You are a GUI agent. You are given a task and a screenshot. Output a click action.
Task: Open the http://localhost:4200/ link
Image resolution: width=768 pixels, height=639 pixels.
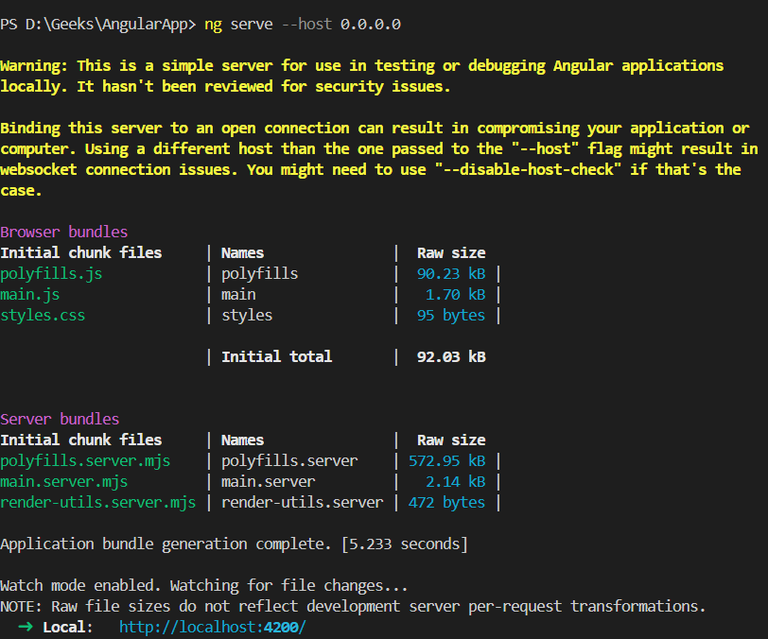click(212, 627)
